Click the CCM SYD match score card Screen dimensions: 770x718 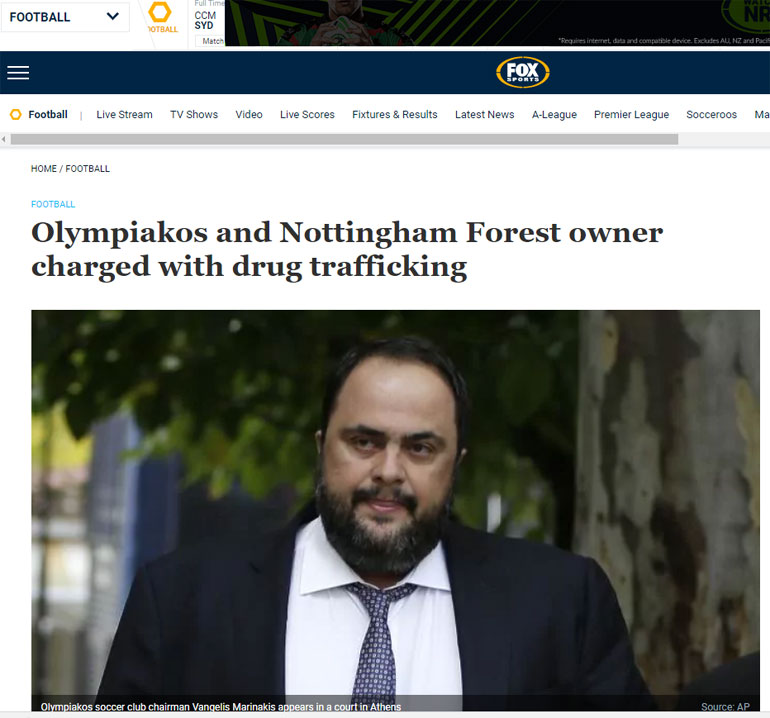(206, 24)
